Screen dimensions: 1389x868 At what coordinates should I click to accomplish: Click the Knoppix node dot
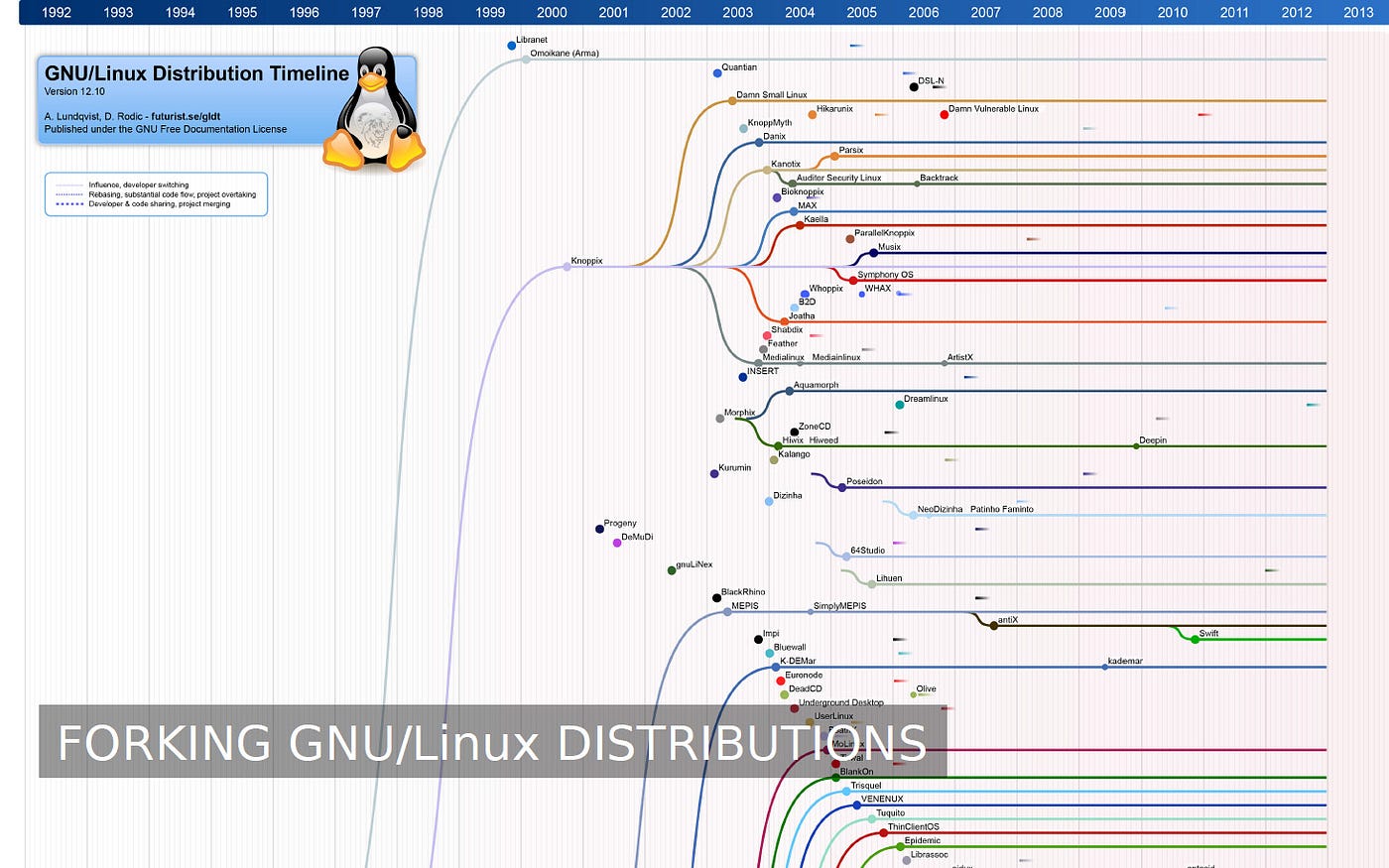point(567,267)
